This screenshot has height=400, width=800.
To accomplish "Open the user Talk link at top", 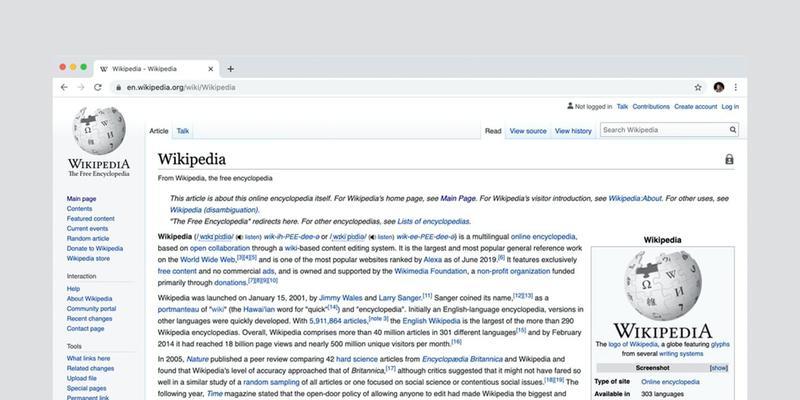I will pos(622,107).
